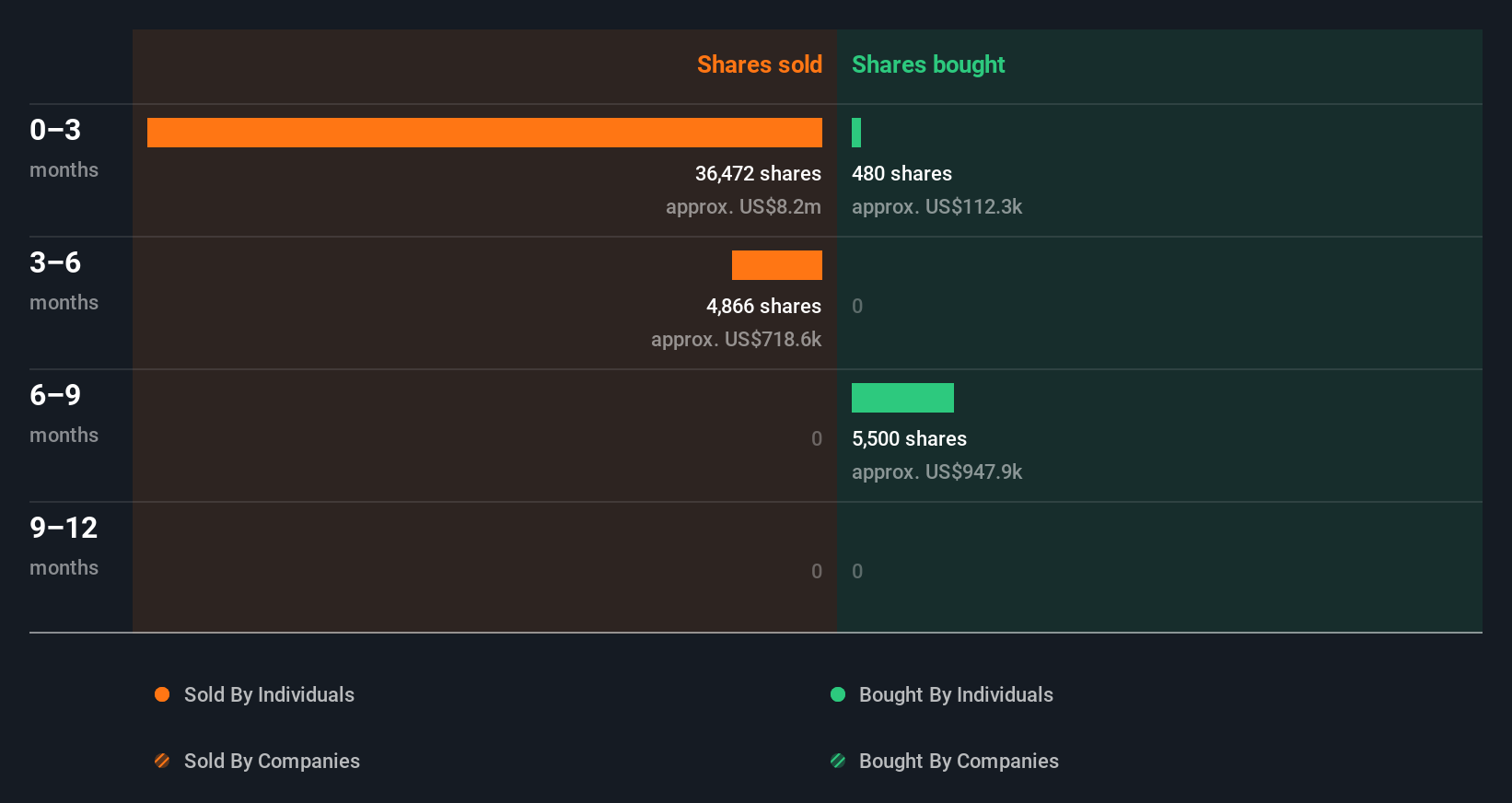Click the 6–9 months row label
1512x803 pixels.
(64, 413)
